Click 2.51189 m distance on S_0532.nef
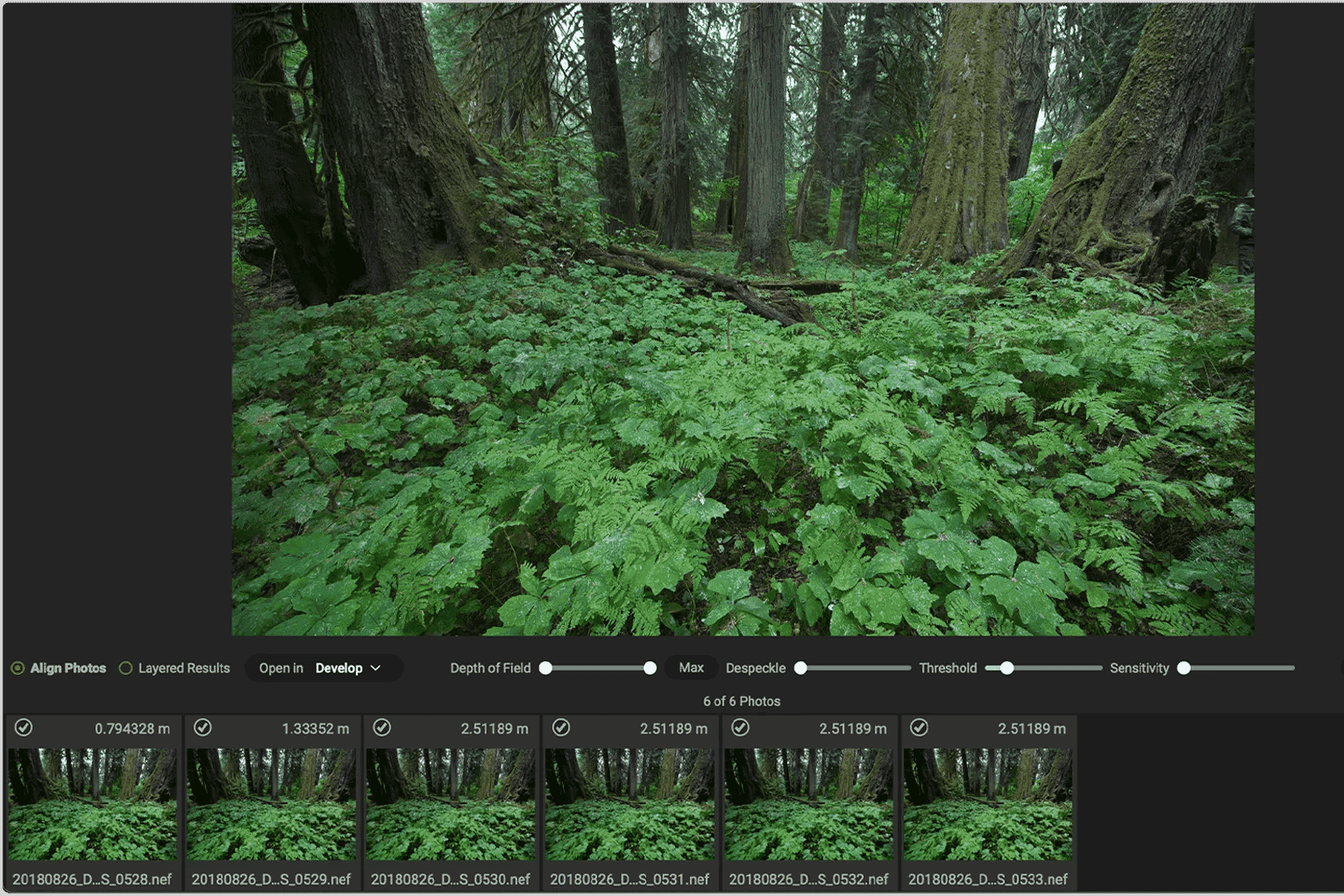 pyautogui.click(x=853, y=729)
